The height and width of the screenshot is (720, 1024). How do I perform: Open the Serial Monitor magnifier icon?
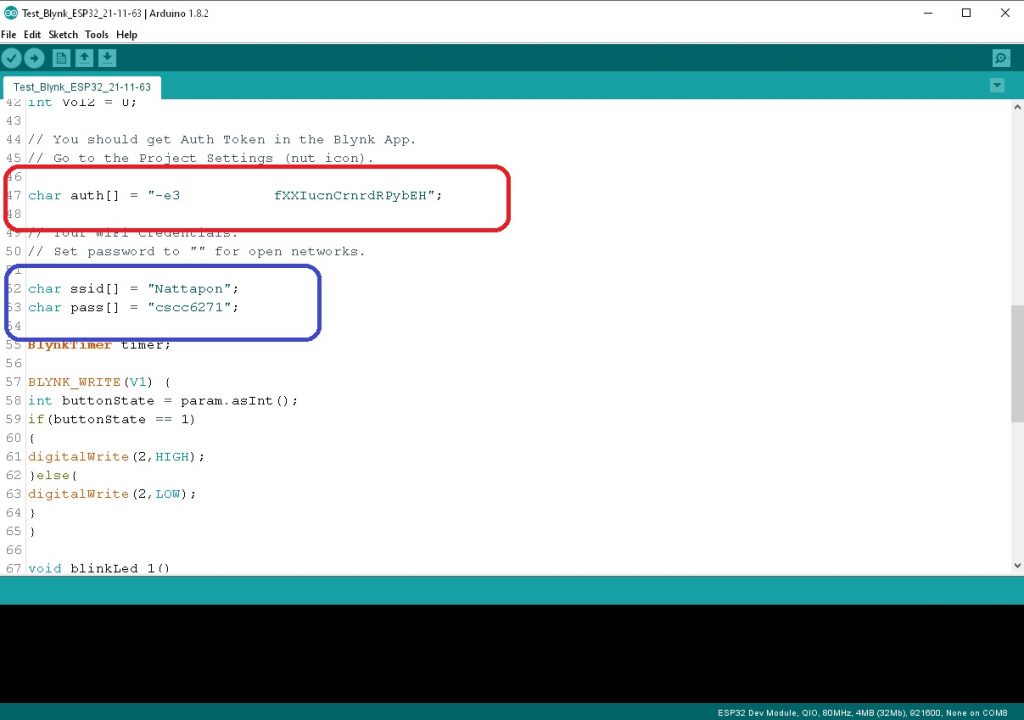click(1000, 58)
